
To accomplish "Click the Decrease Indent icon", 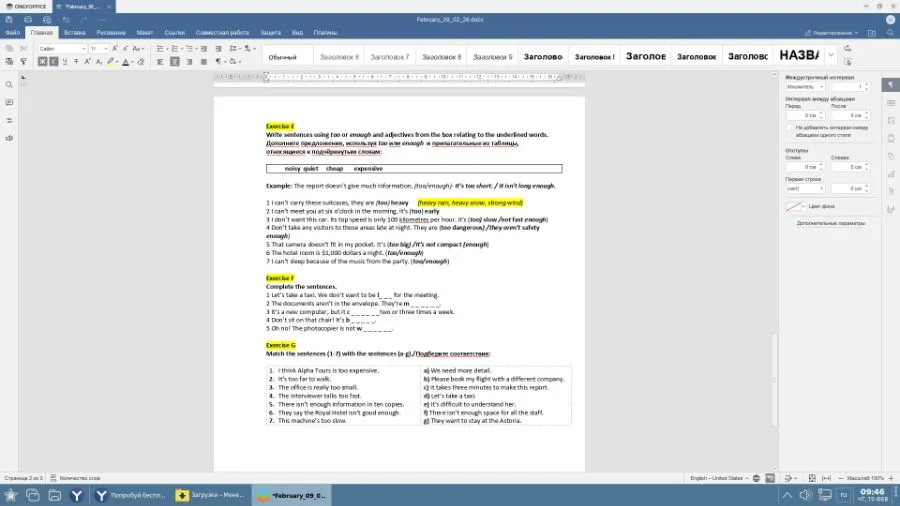I will pyautogui.click(x=204, y=49).
